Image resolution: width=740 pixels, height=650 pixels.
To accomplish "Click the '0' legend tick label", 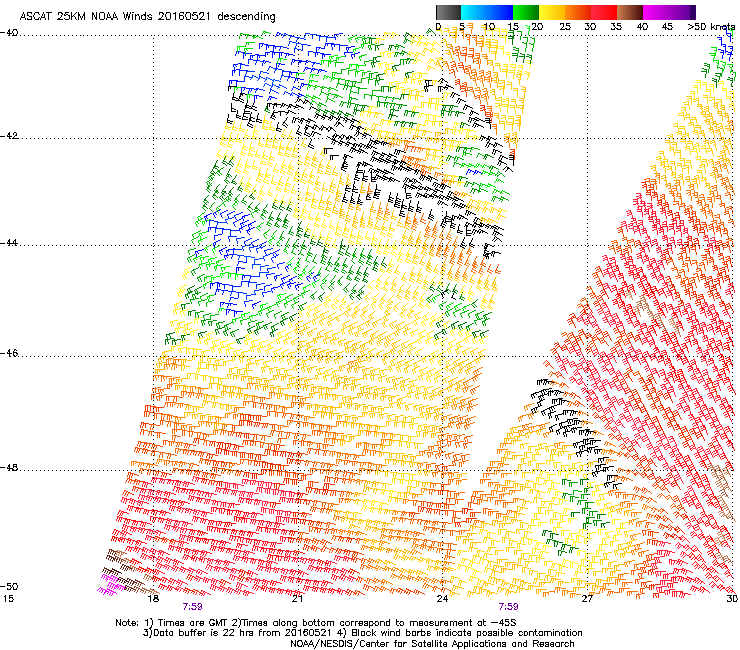I will point(438,26).
